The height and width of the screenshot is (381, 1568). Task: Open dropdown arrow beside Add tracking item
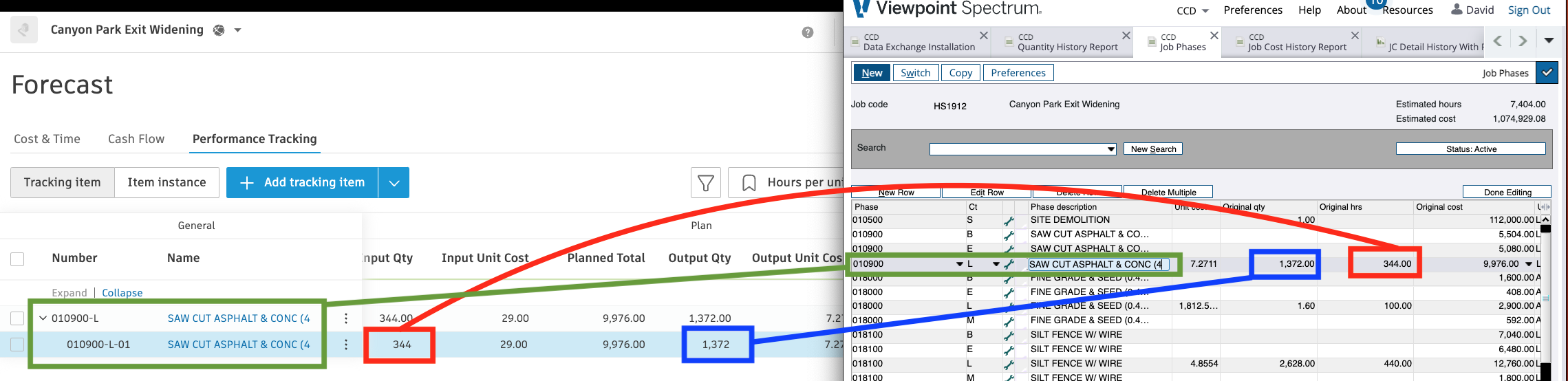click(394, 182)
